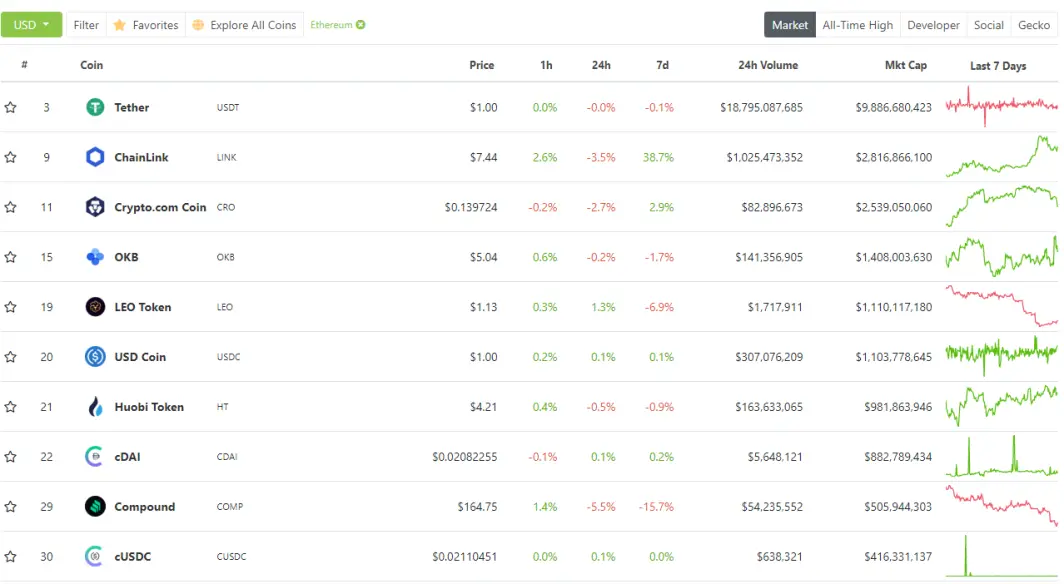Click the Crypto.com Coin logo icon
This screenshot has width=1064, height=584.
tap(95, 207)
